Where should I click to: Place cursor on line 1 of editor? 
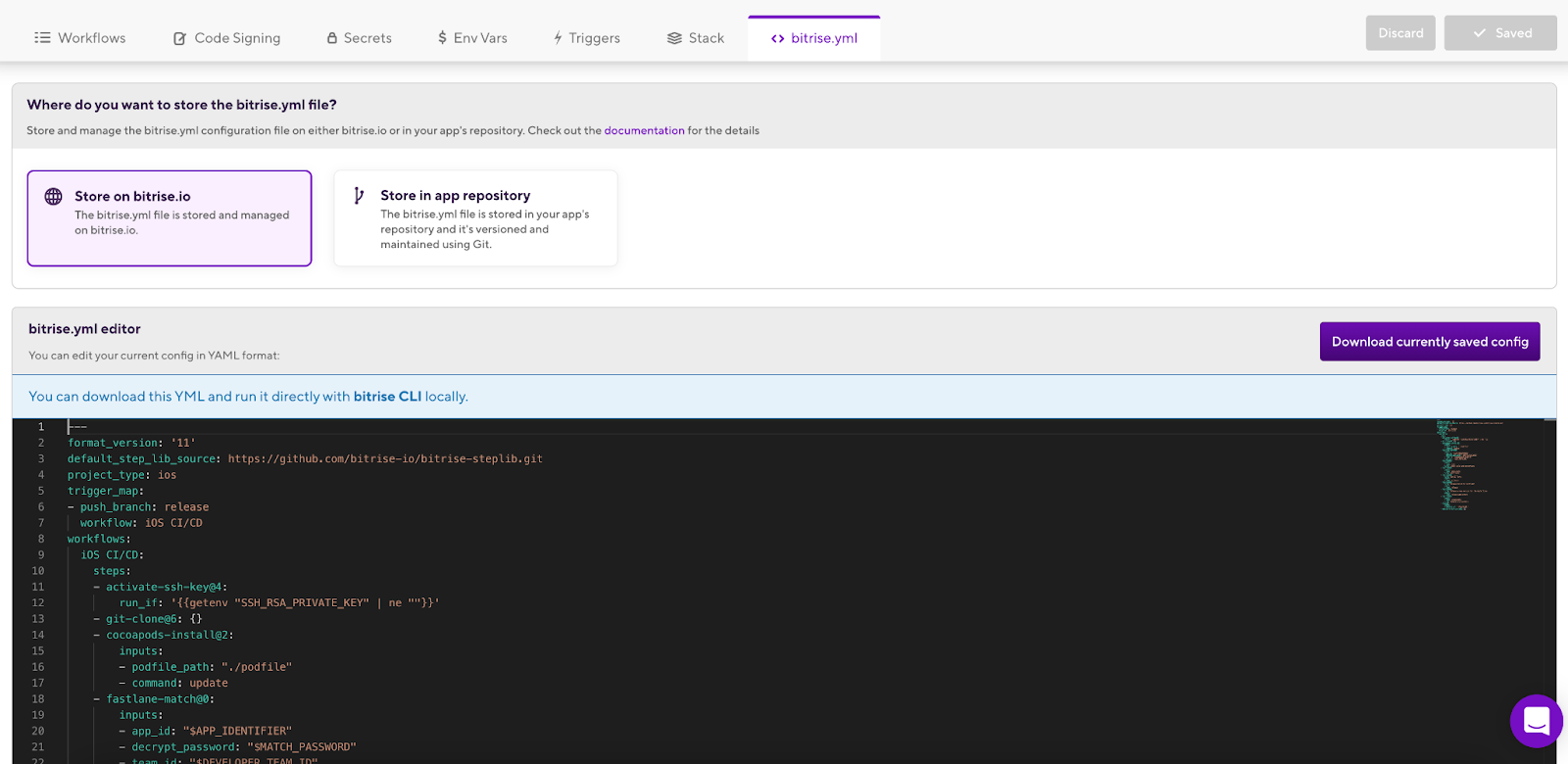[x=77, y=427]
